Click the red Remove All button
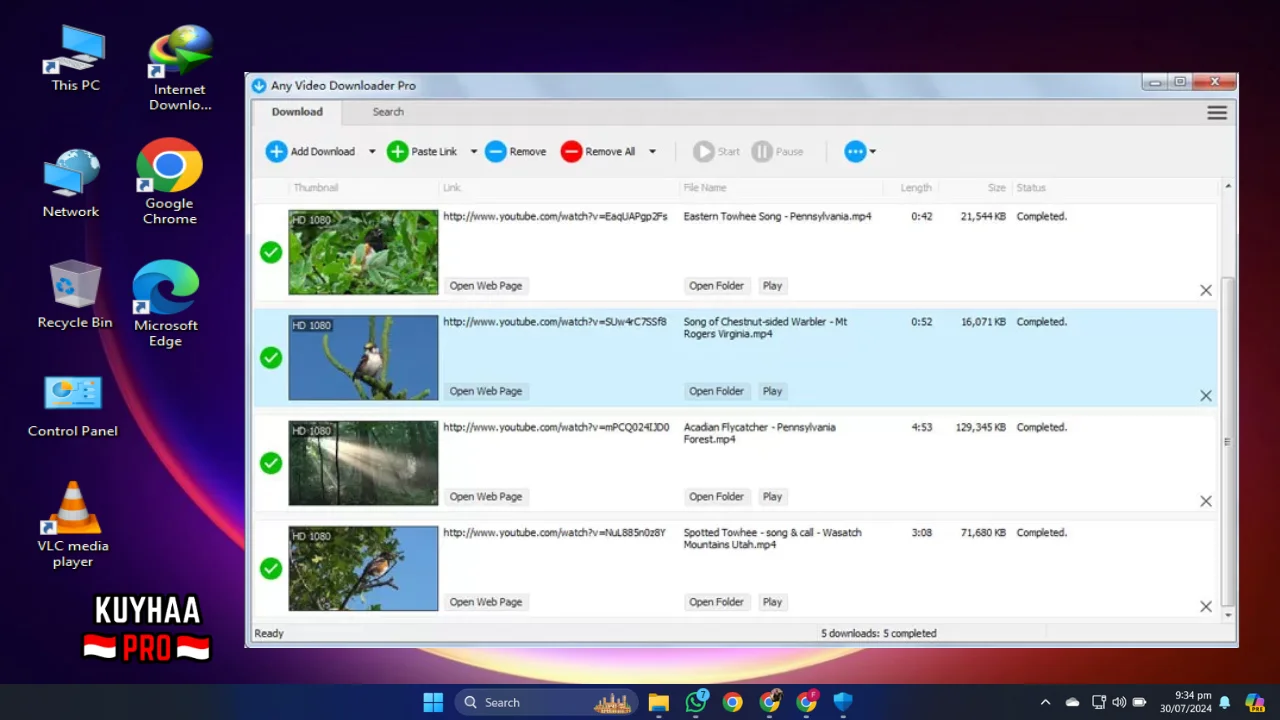The image size is (1280, 720). click(598, 152)
